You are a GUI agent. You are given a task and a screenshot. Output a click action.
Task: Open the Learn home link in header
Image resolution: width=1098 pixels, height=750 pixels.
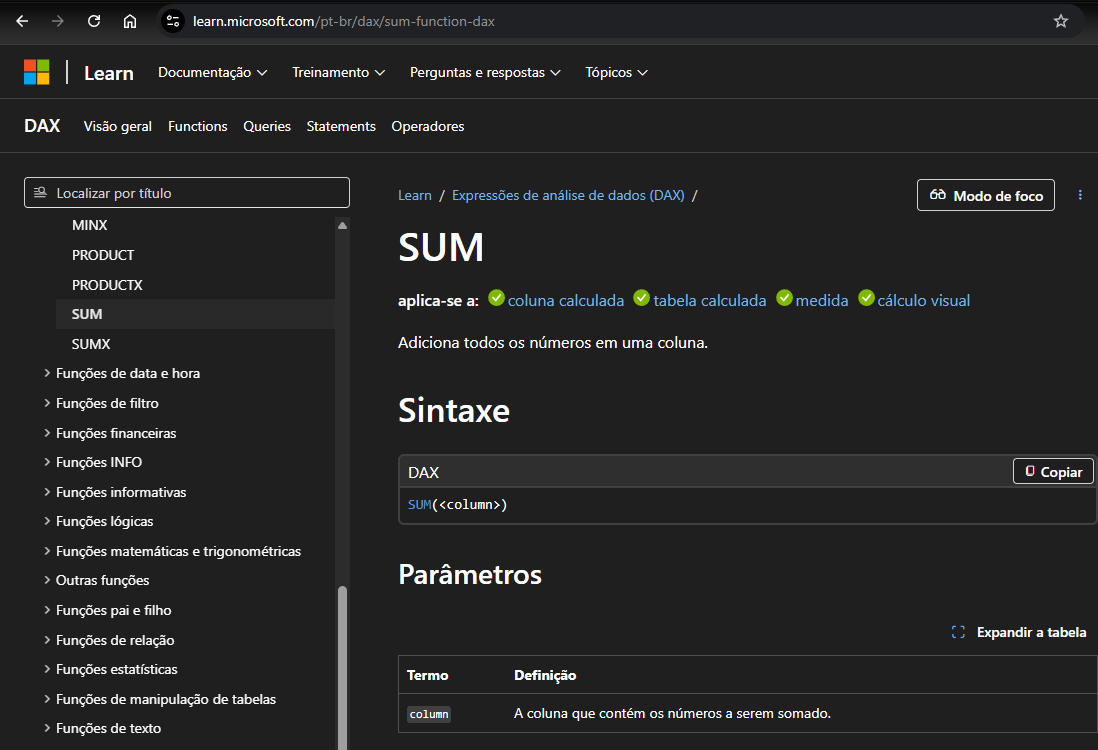[109, 73]
